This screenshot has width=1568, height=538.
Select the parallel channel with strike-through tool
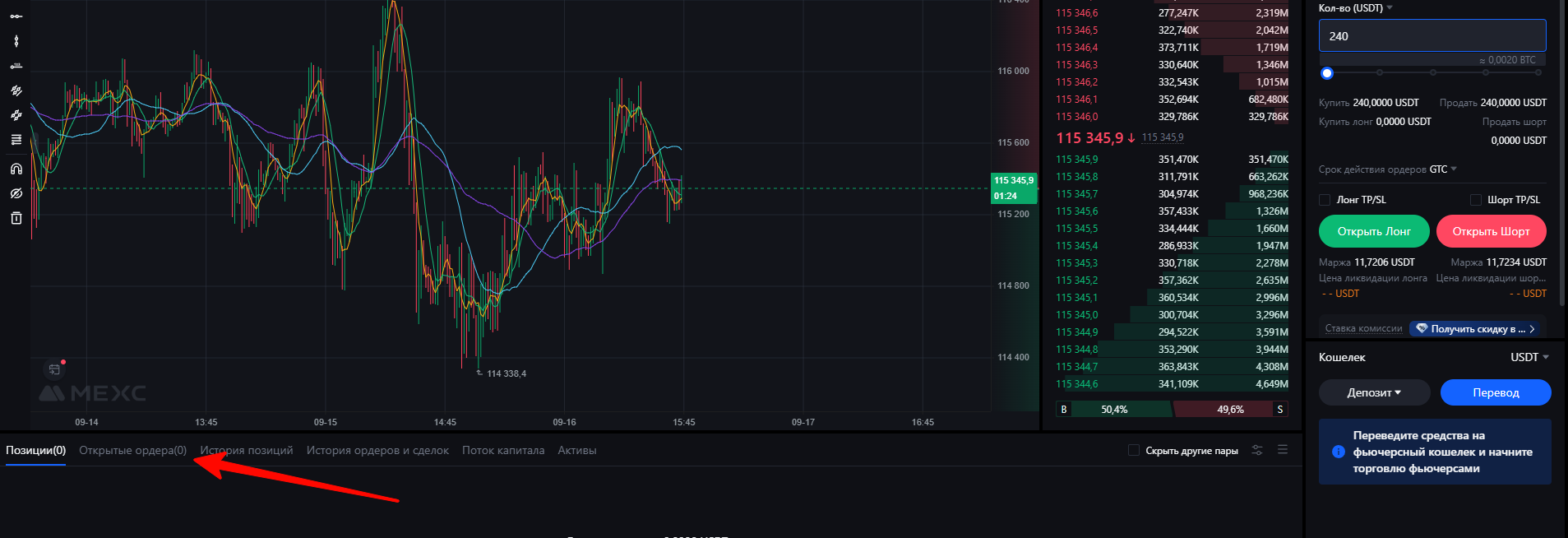[16, 90]
